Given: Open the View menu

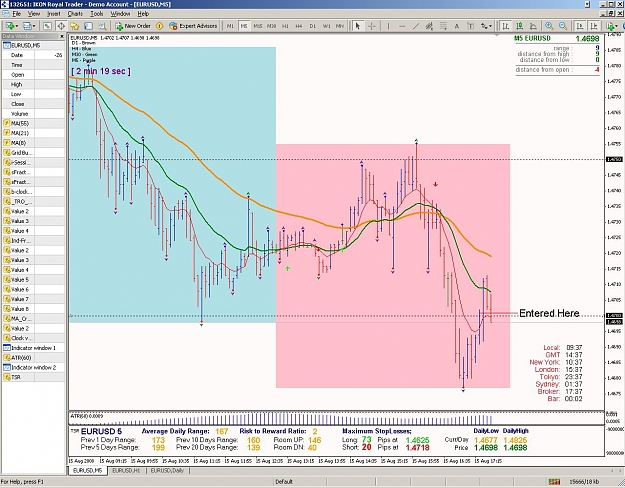Looking at the screenshot, I should [34, 14].
